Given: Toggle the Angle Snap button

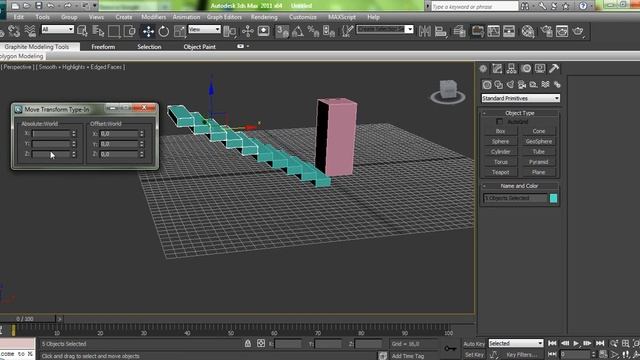Looking at the screenshot, I should click(298, 31).
